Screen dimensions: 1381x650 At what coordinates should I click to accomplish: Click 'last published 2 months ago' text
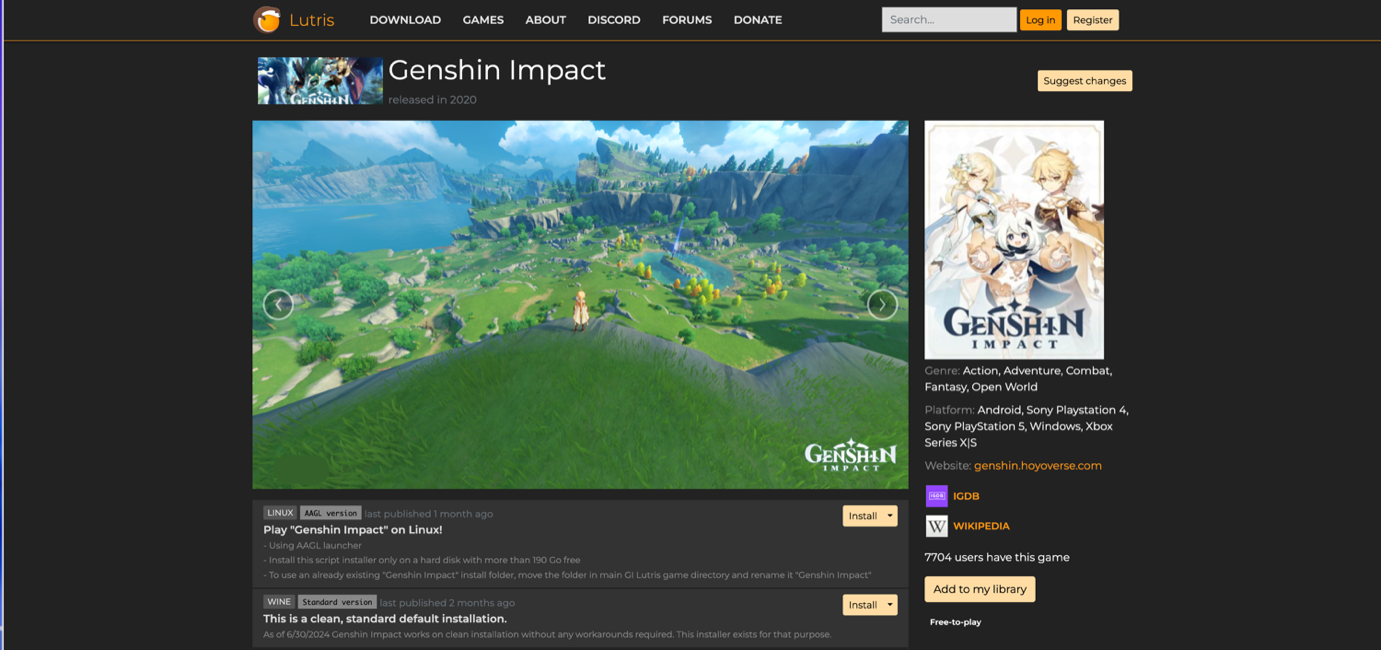tap(447, 603)
